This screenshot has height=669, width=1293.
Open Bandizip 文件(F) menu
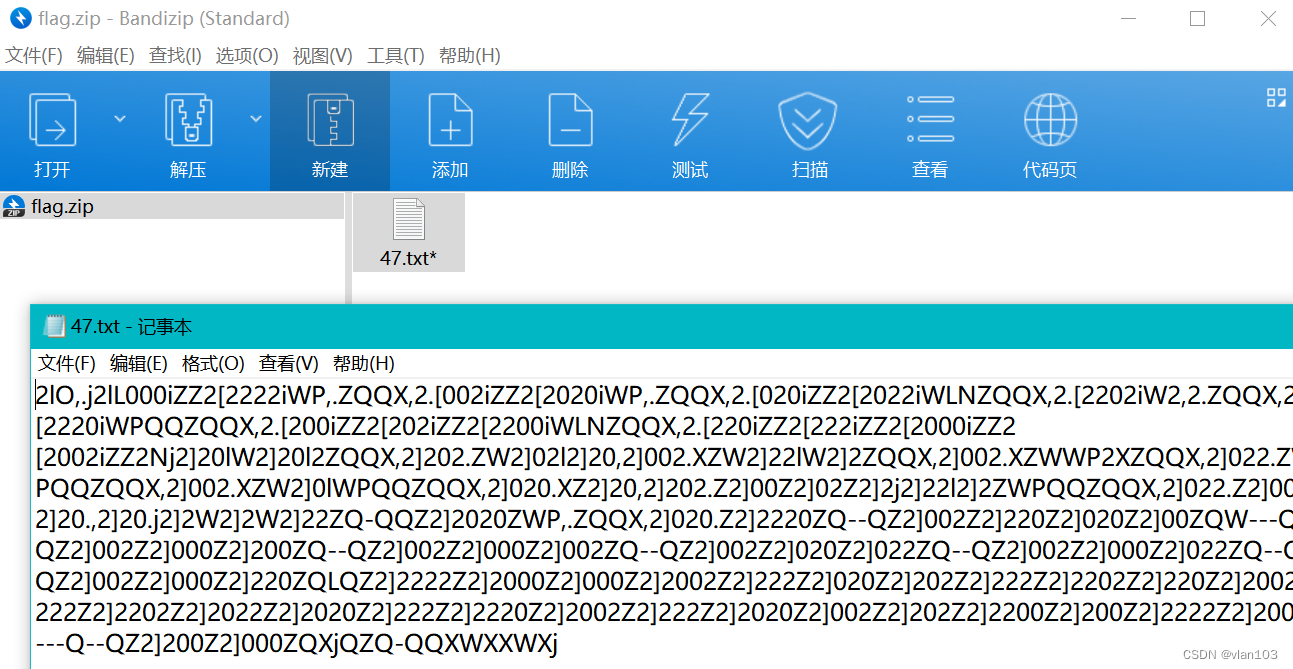click(34, 55)
